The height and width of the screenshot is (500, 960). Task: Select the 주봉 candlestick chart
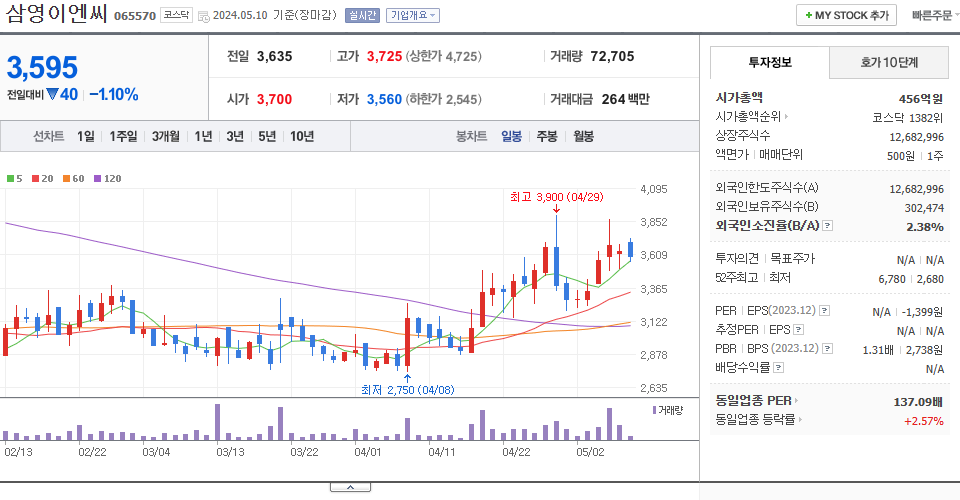pyautogui.click(x=547, y=136)
